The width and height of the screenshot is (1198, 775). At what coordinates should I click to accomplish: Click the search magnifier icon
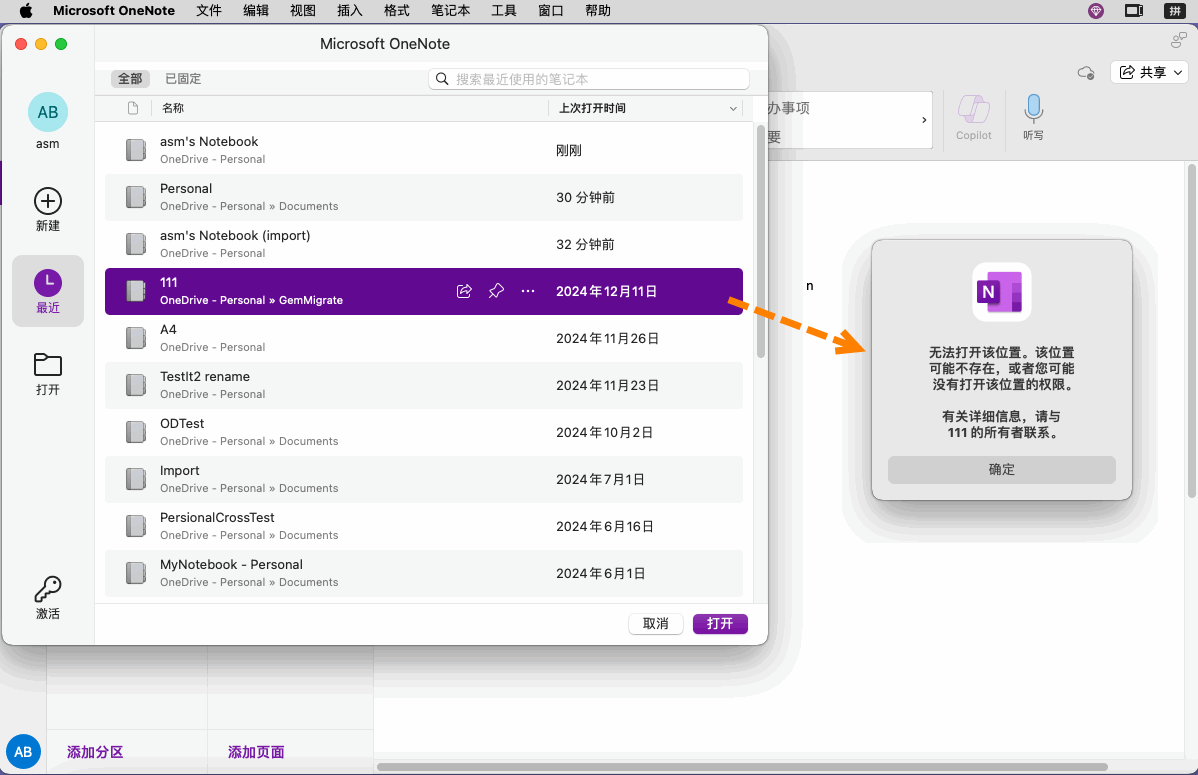click(x=442, y=79)
